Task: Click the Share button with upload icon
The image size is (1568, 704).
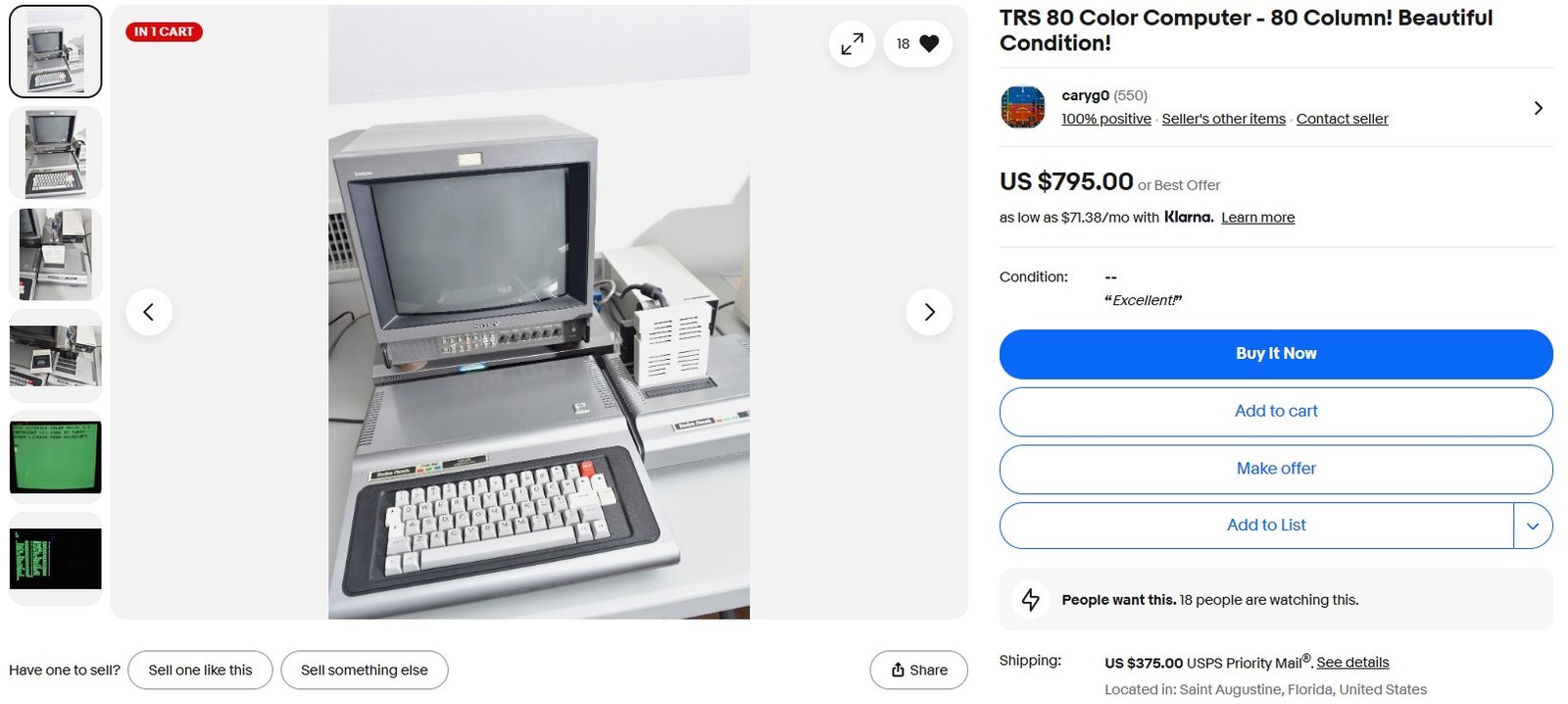Action: click(918, 670)
